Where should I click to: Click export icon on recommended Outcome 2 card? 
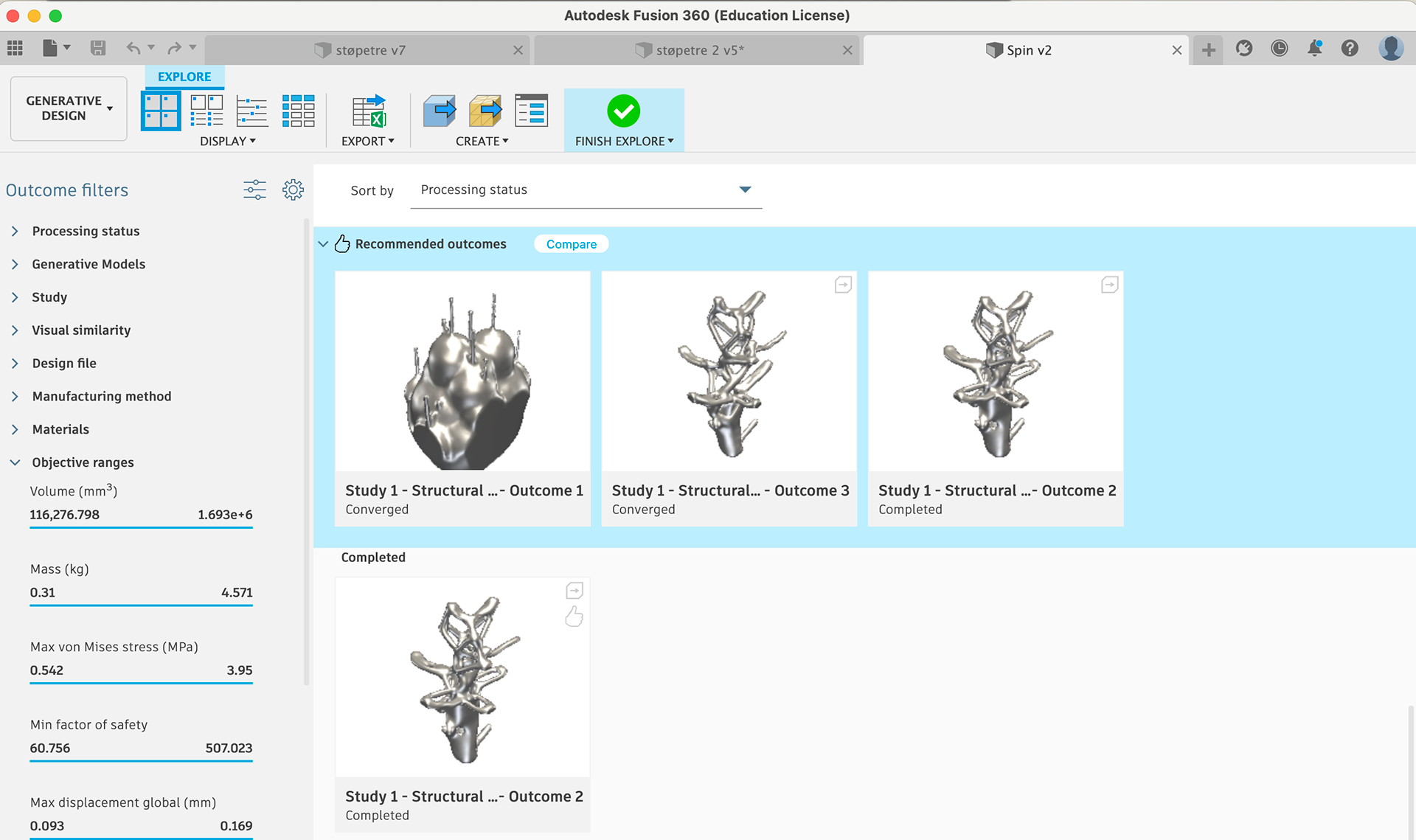pyautogui.click(x=1109, y=285)
